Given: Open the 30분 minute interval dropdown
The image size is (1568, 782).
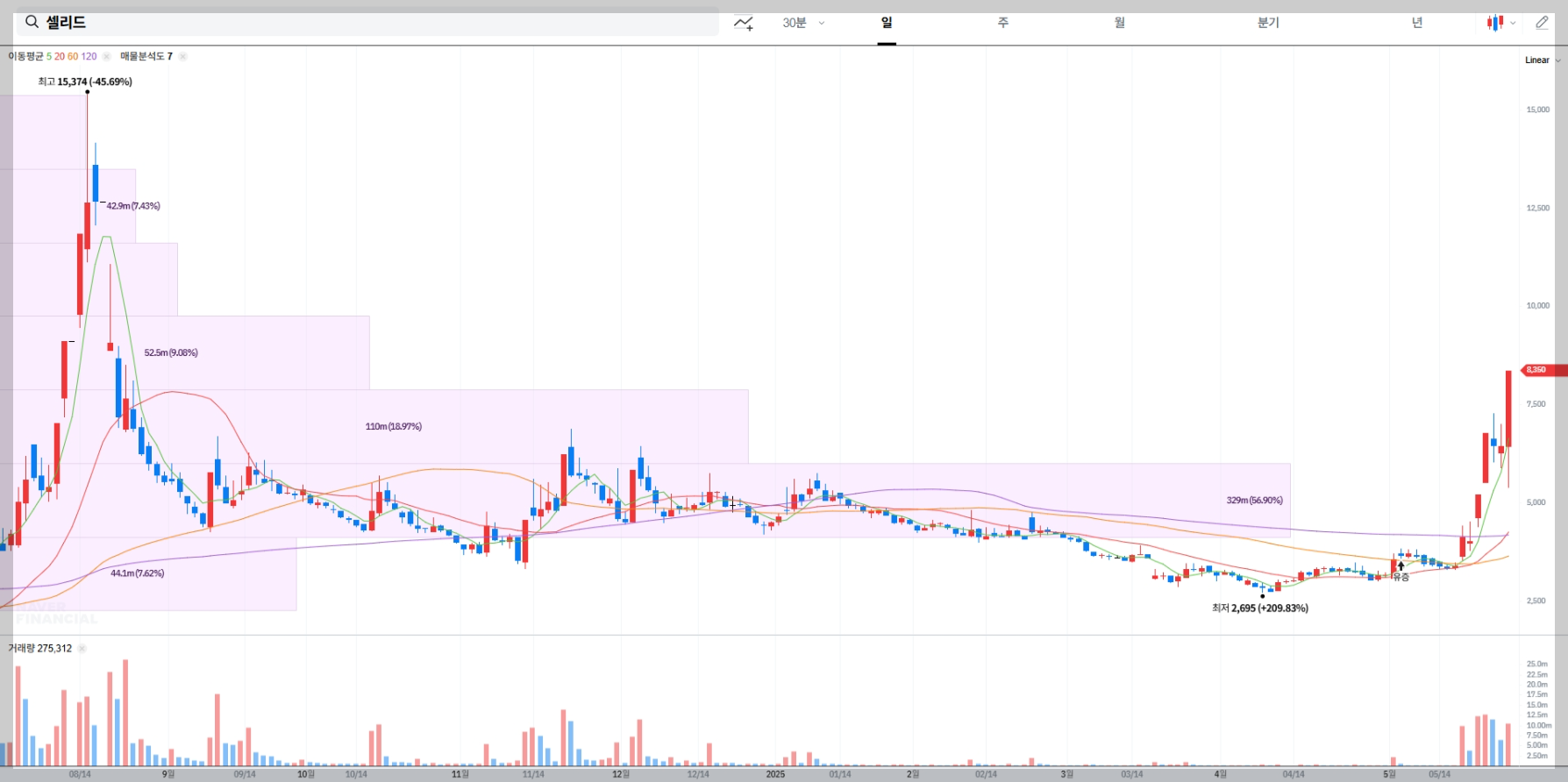Looking at the screenshot, I should click(x=803, y=23).
